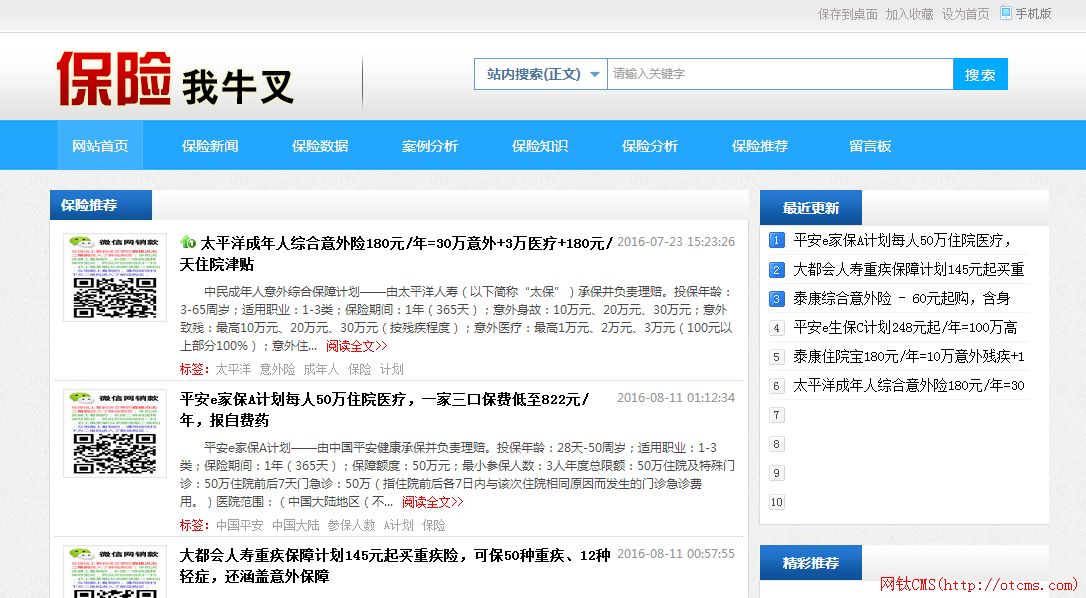Go to 网站首页 in the navigation bar

pyautogui.click(x=100, y=146)
